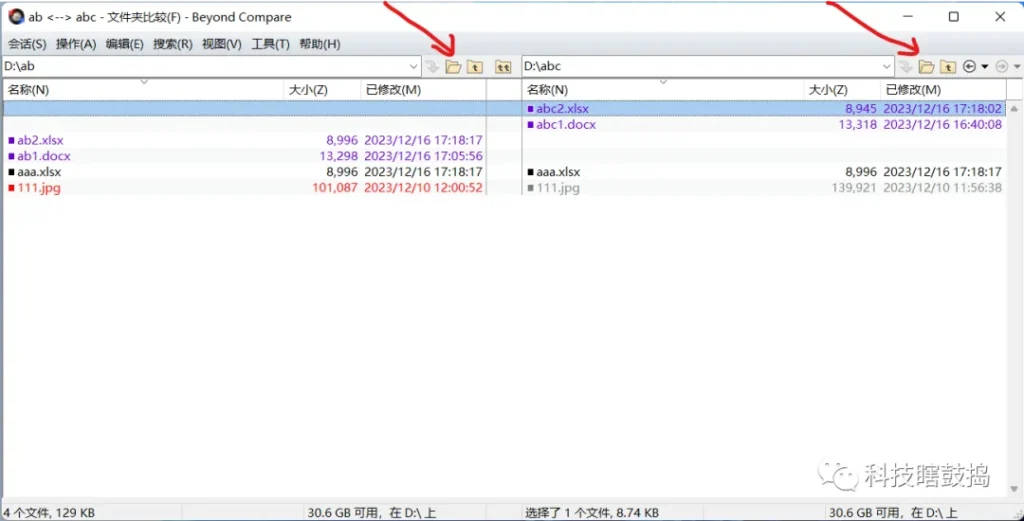Viewport: 1024px width, 521px height.
Task: Open the 视图(V) menu
Action: pos(221,44)
